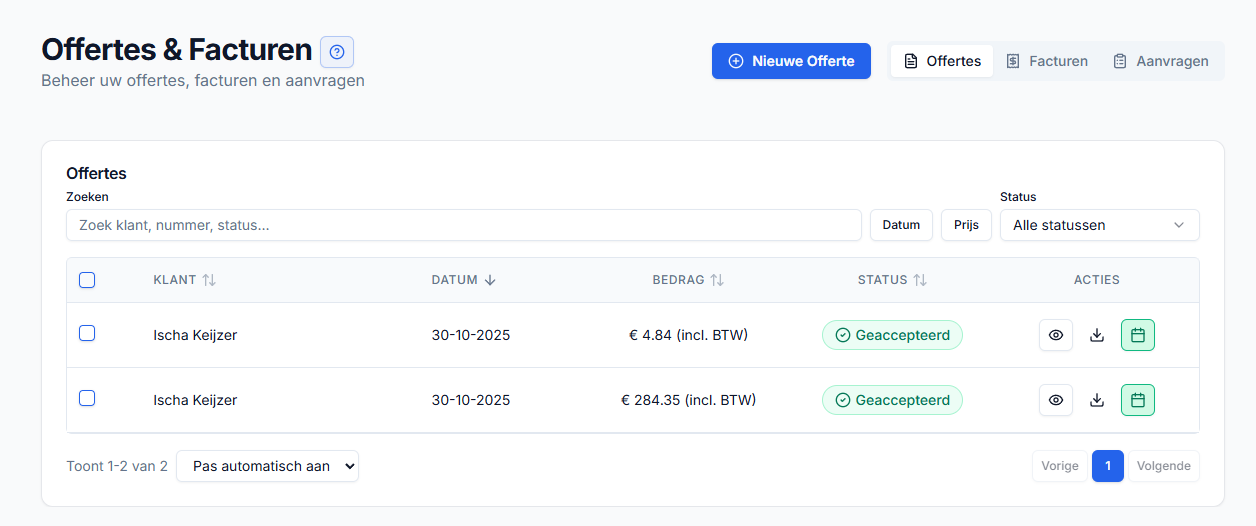Go to page 1 in pagination
Screen dimensions: 1256x526
1108,466
